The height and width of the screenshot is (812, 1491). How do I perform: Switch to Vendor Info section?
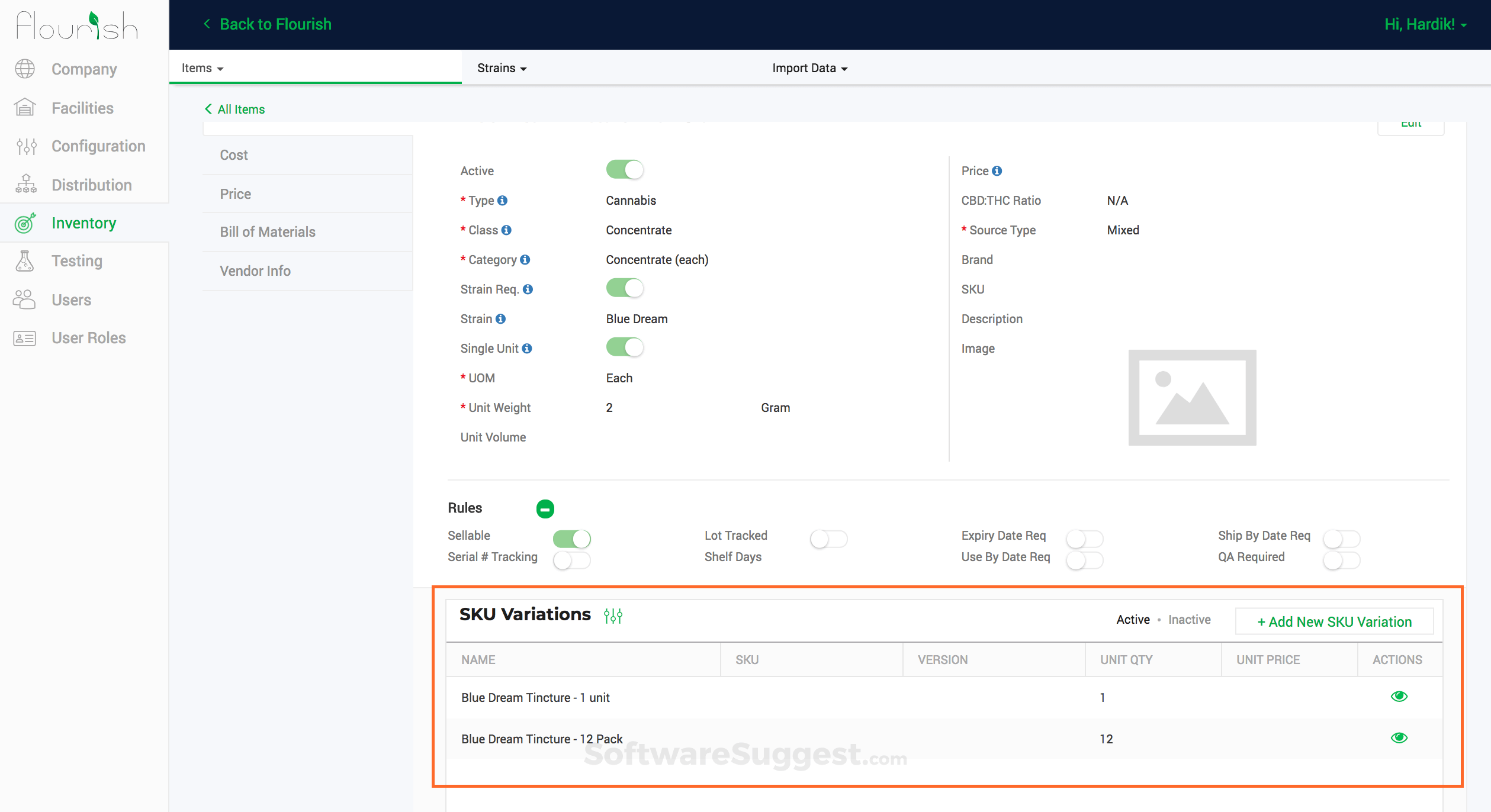coord(255,271)
